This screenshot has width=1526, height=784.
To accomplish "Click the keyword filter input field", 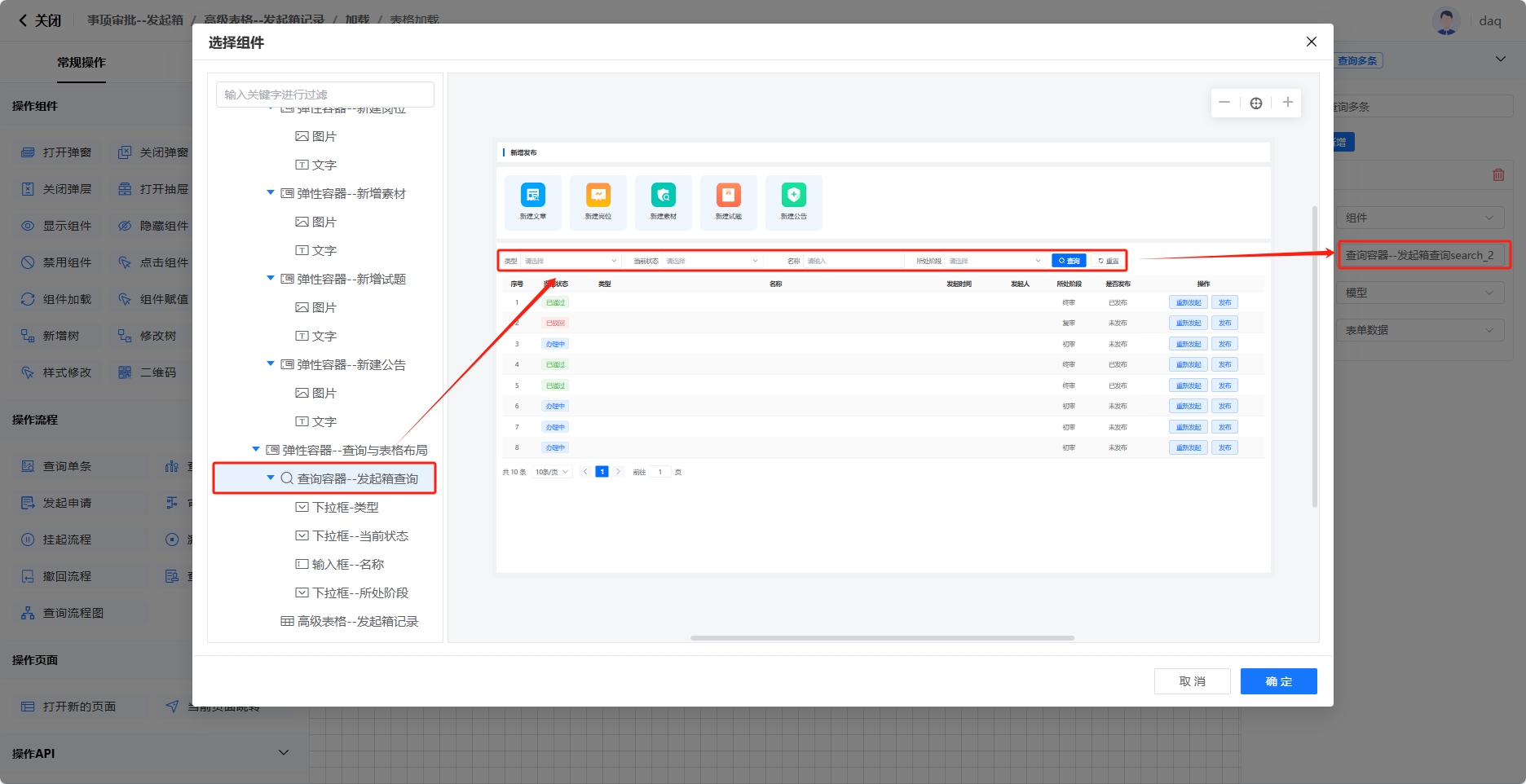I will [x=324, y=95].
